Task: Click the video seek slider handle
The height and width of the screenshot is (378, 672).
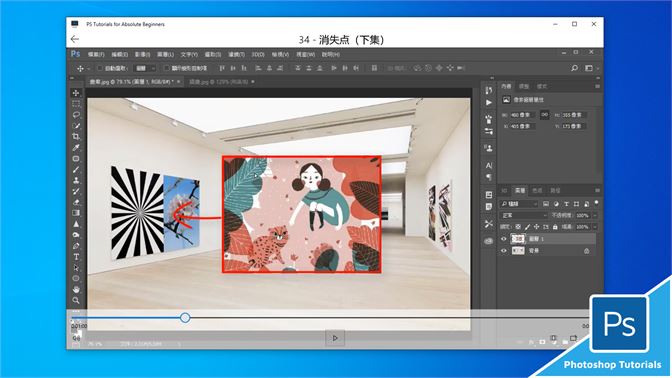Action: (185, 318)
